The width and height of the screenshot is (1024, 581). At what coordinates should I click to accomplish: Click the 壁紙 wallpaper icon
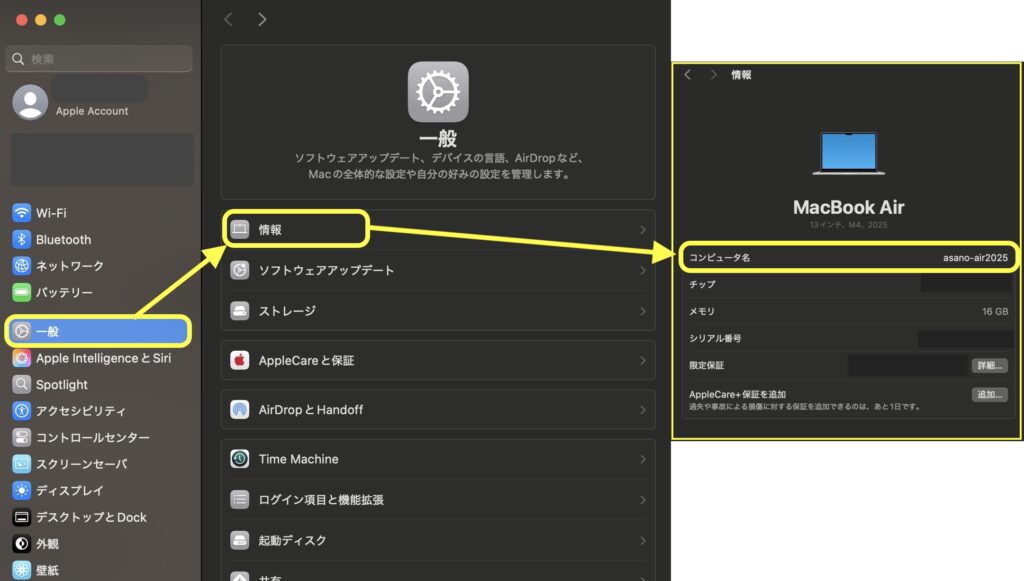[x=22, y=570]
